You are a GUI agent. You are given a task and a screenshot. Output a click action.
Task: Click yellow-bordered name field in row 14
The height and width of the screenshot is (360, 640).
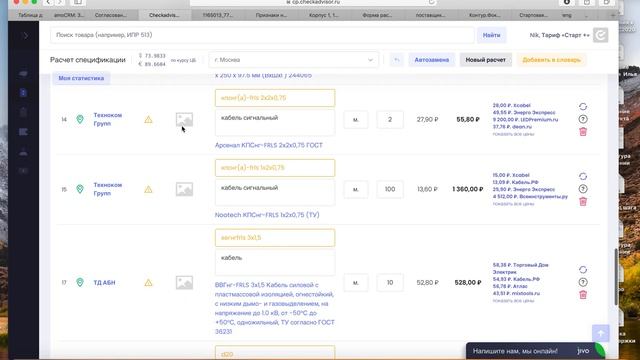tap(275, 98)
